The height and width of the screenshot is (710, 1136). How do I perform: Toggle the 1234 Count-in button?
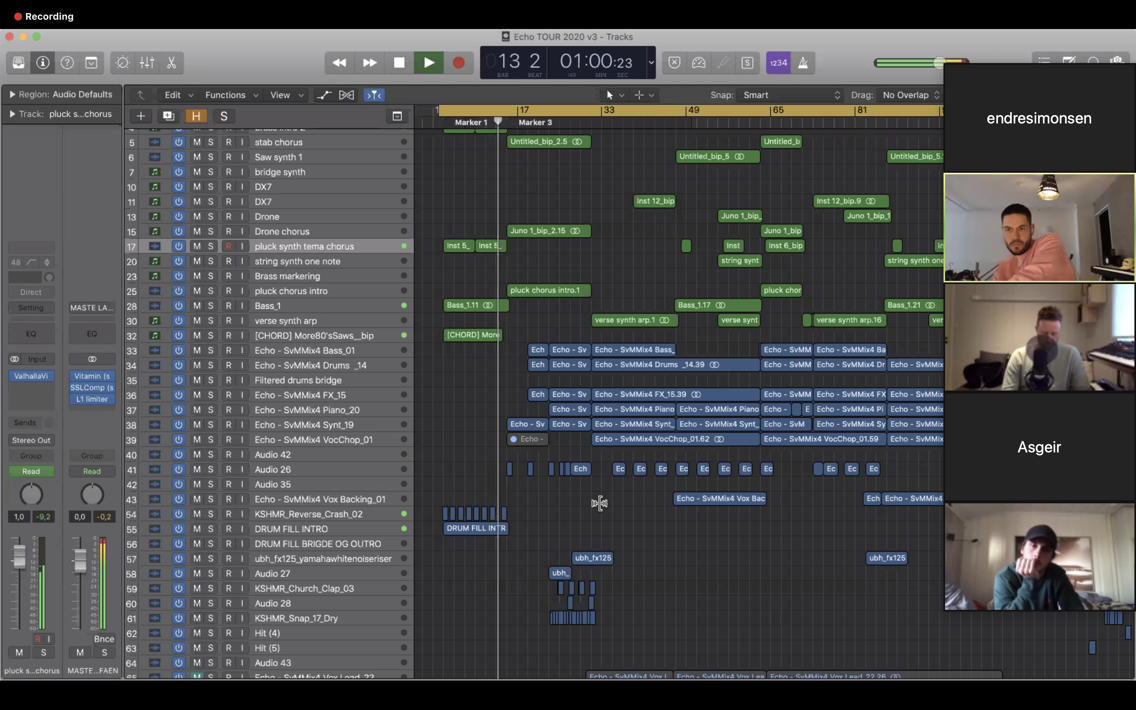(778, 63)
